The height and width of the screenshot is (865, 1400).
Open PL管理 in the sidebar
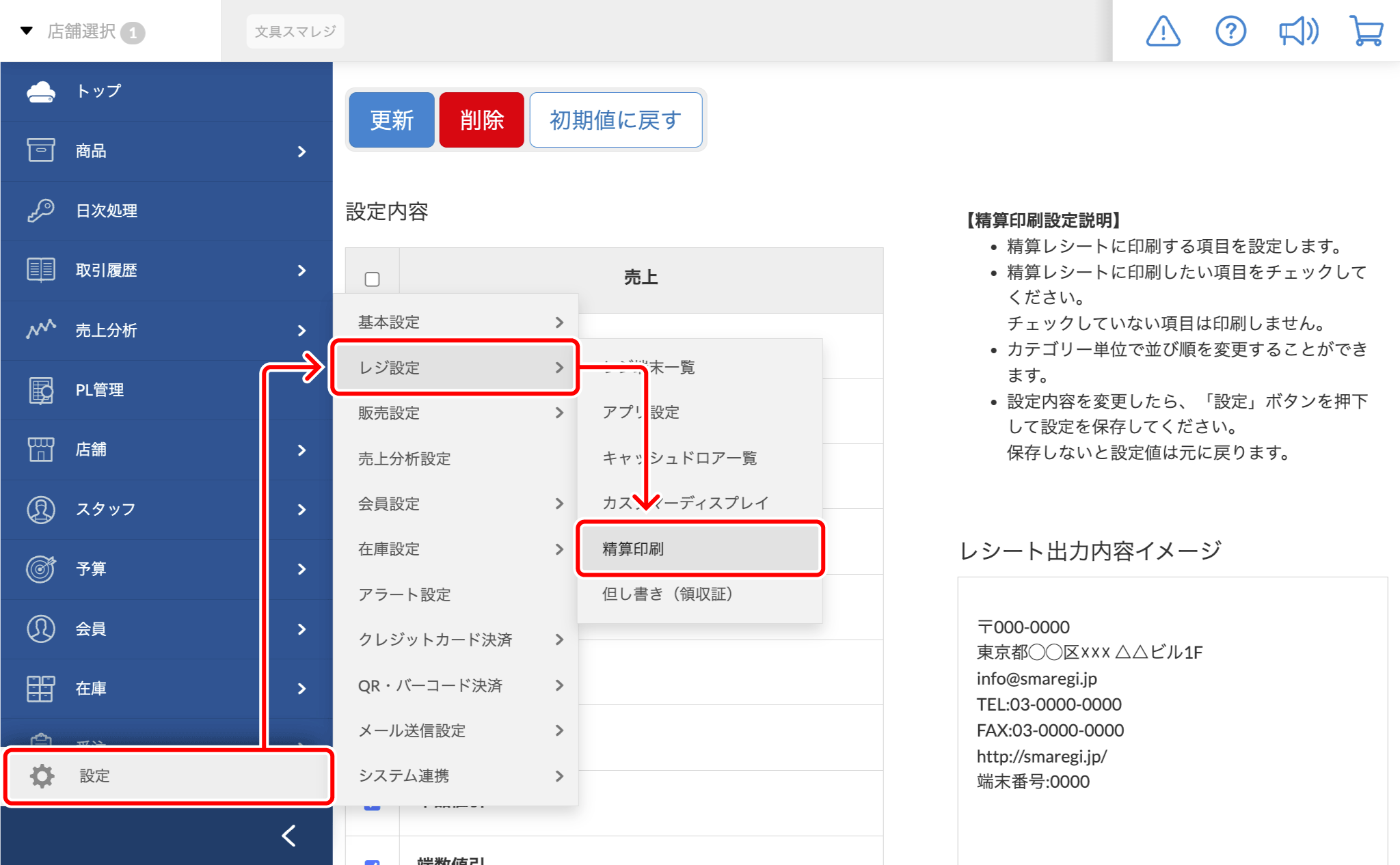point(167,389)
